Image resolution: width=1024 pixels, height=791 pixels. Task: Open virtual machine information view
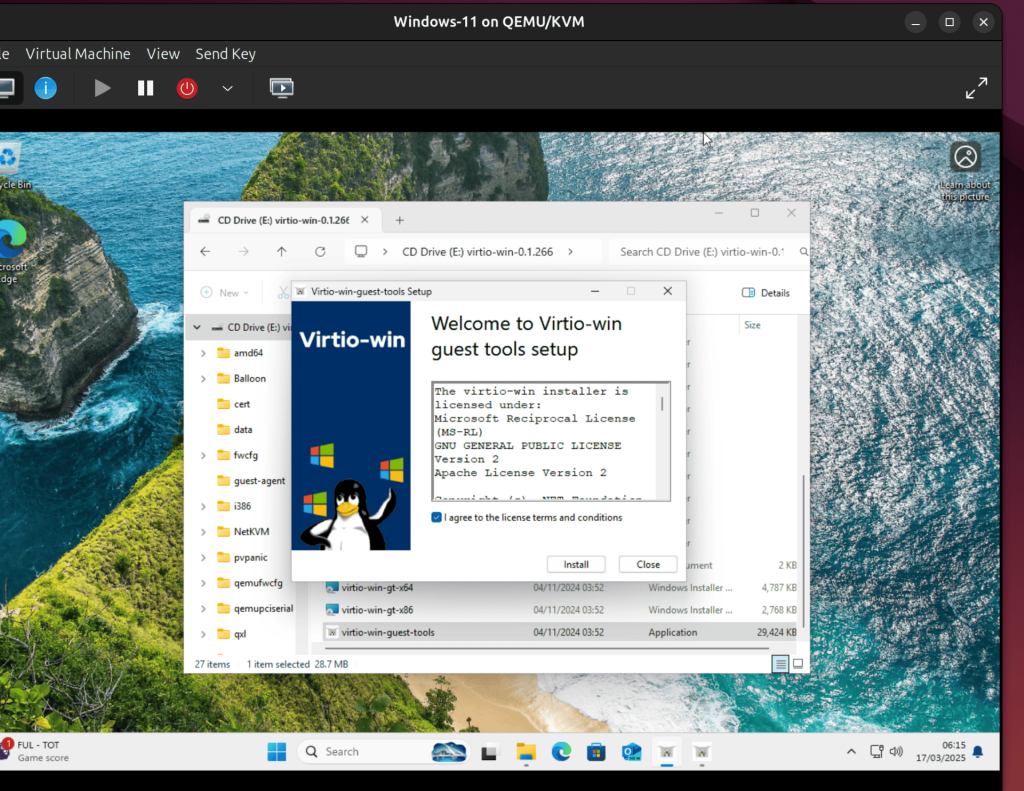45,88
